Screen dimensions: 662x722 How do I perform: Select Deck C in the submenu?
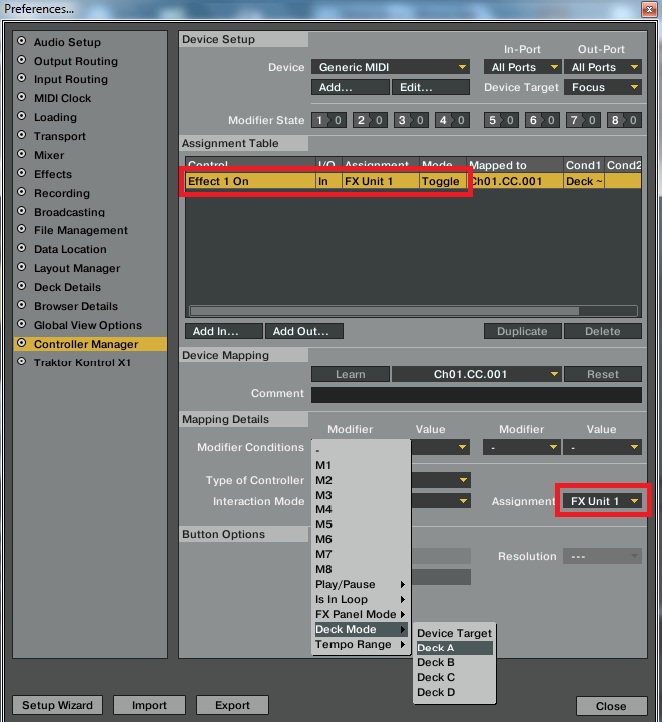454,677
